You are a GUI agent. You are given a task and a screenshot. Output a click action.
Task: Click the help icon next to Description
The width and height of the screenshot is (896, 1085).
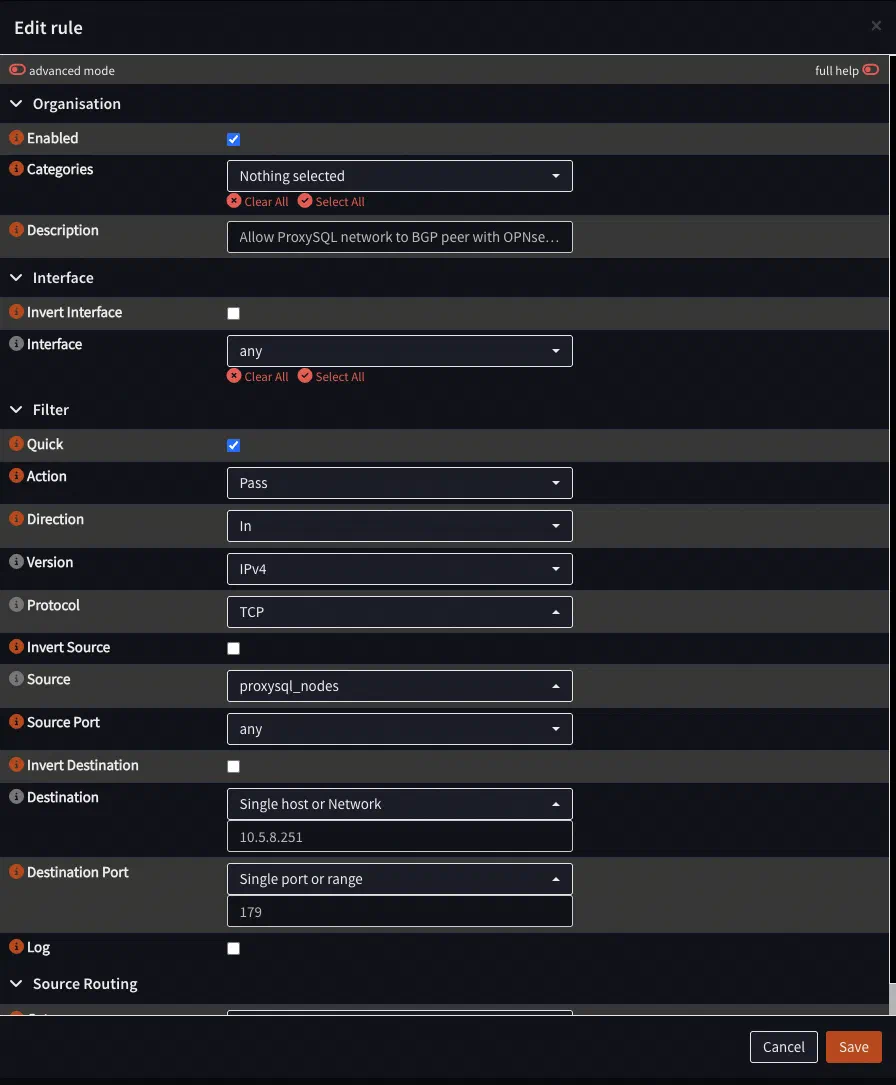17,229
